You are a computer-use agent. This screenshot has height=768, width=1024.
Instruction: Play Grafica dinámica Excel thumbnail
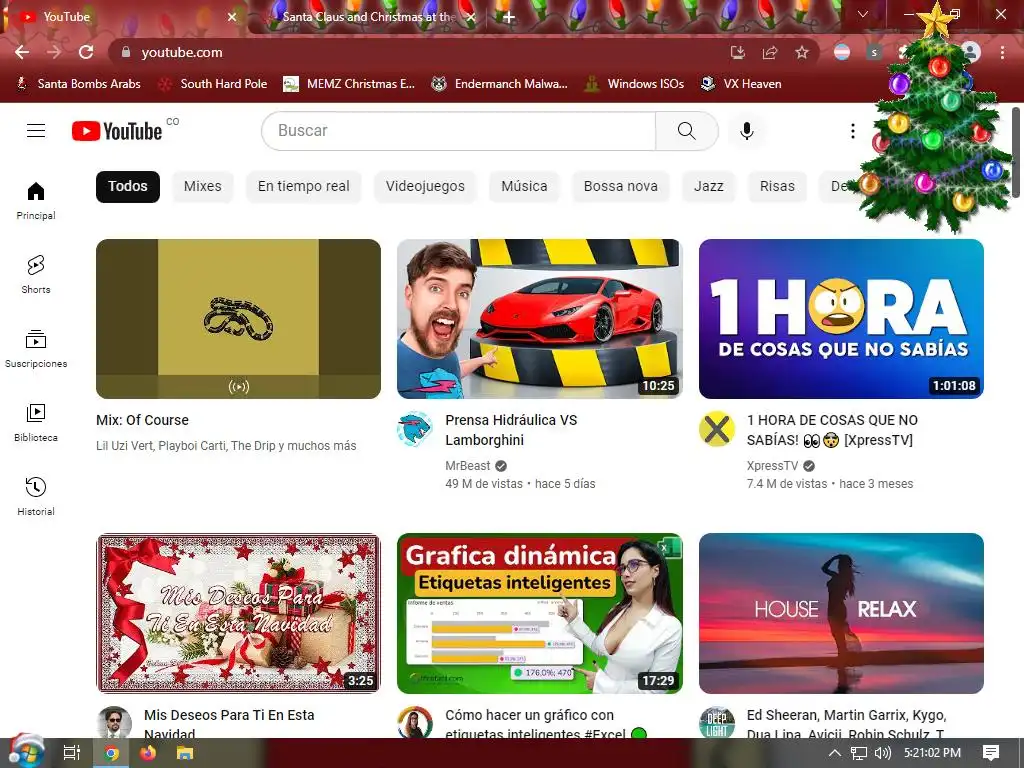(539, 613)
